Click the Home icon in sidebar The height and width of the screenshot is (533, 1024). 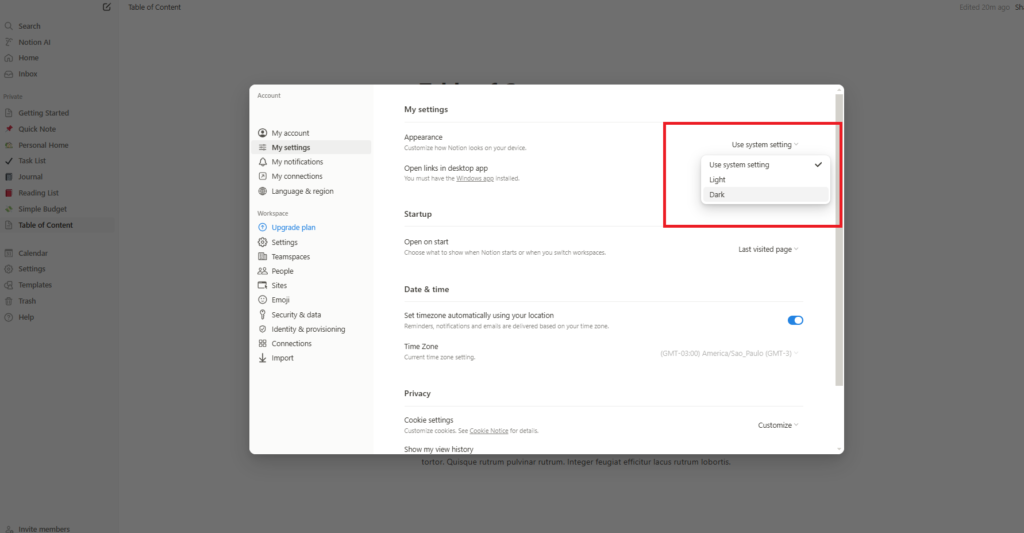(x=8, y=58)
